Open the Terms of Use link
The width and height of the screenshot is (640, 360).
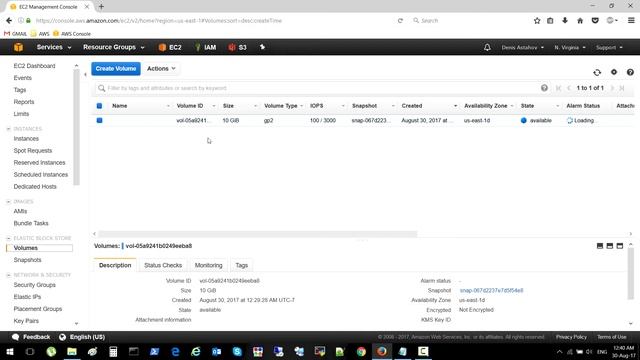[x=611, y=337]
